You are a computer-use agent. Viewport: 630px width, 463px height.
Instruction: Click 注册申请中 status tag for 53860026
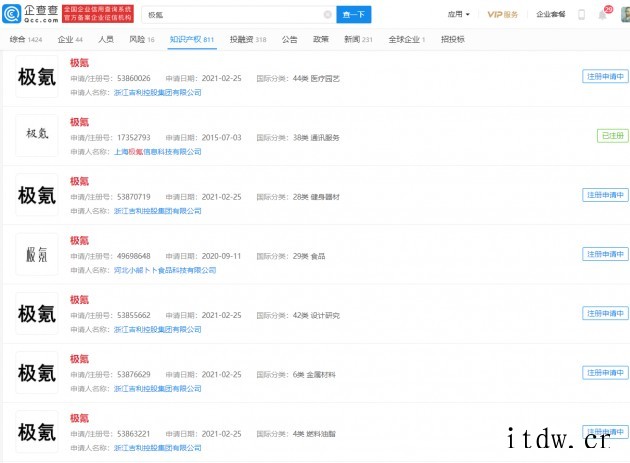pyautogui.click(x=605, y=76)
